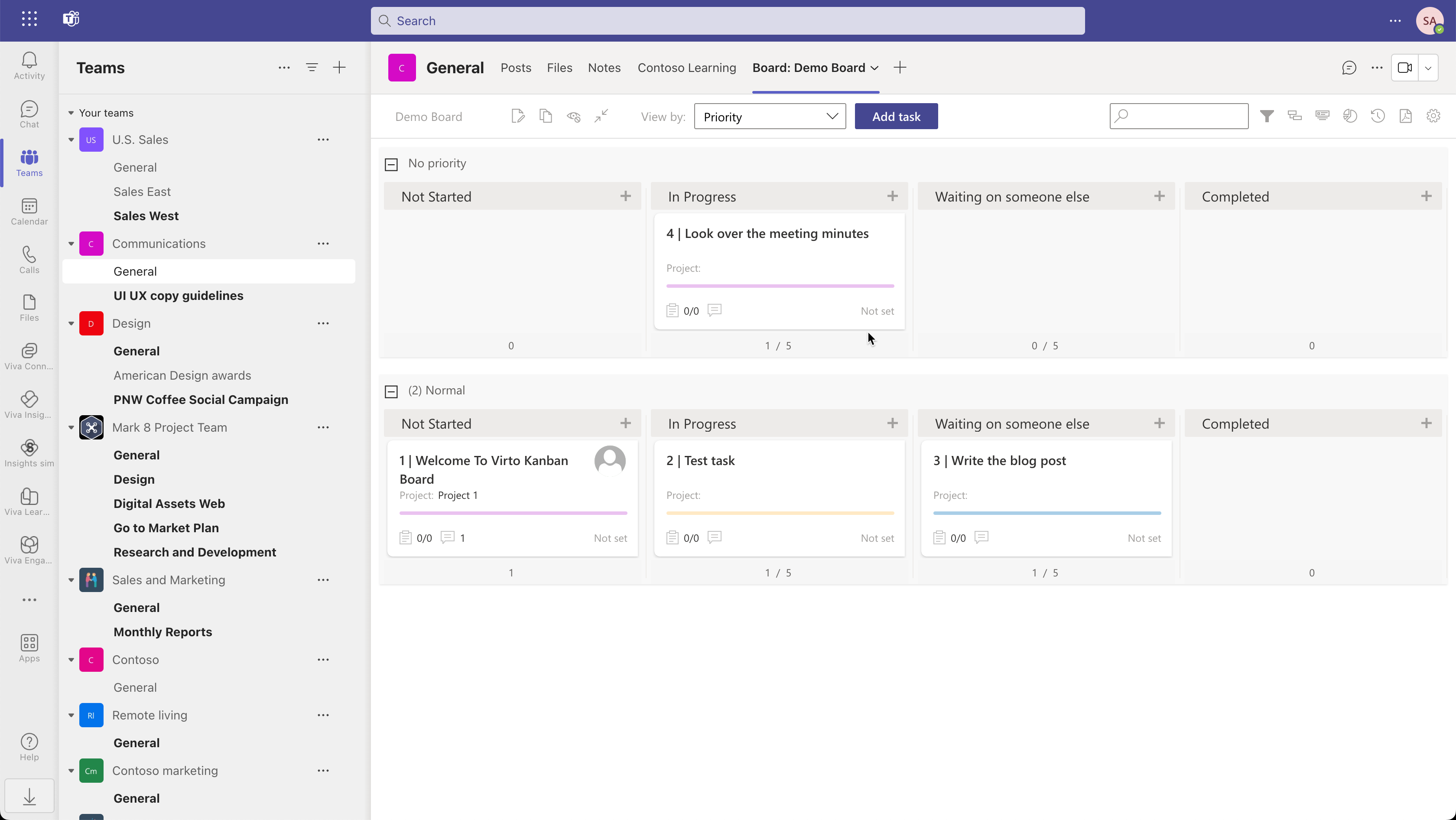The width and height of the screenshot is (1456, 820).
Task: Open the Calendar app in the left rail
Action: click(x=29, y=212)
